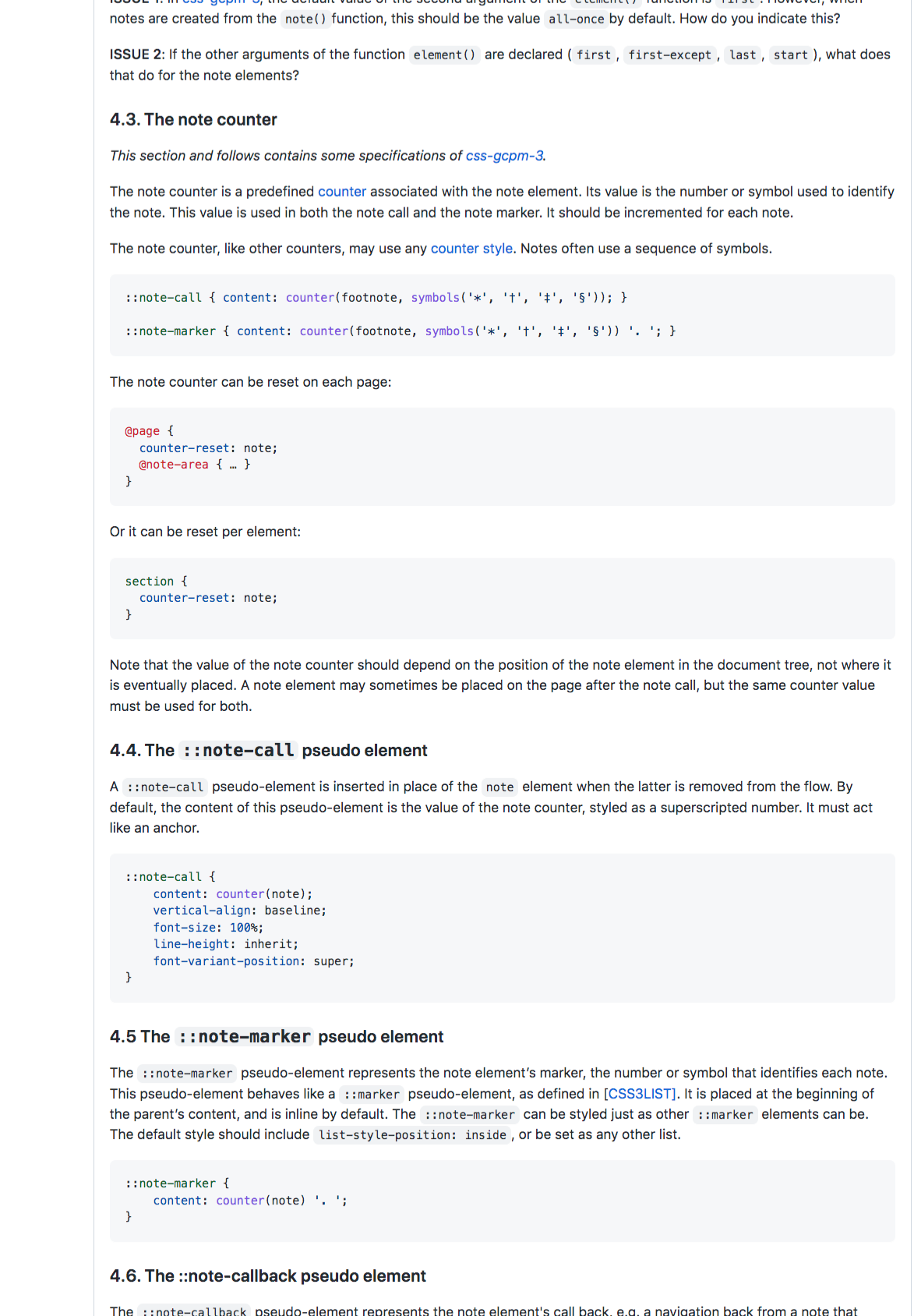Click the font-size: 100% code line

208,928
